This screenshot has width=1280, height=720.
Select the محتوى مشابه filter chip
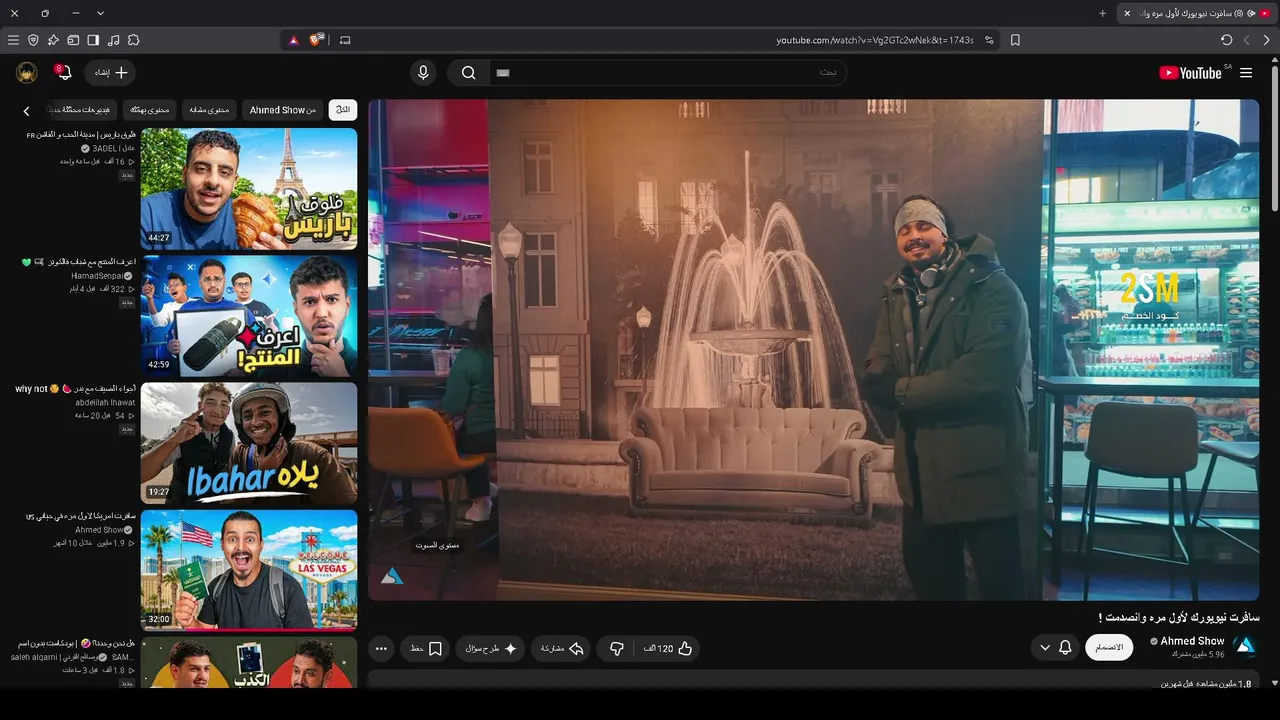tap(210, 110)
